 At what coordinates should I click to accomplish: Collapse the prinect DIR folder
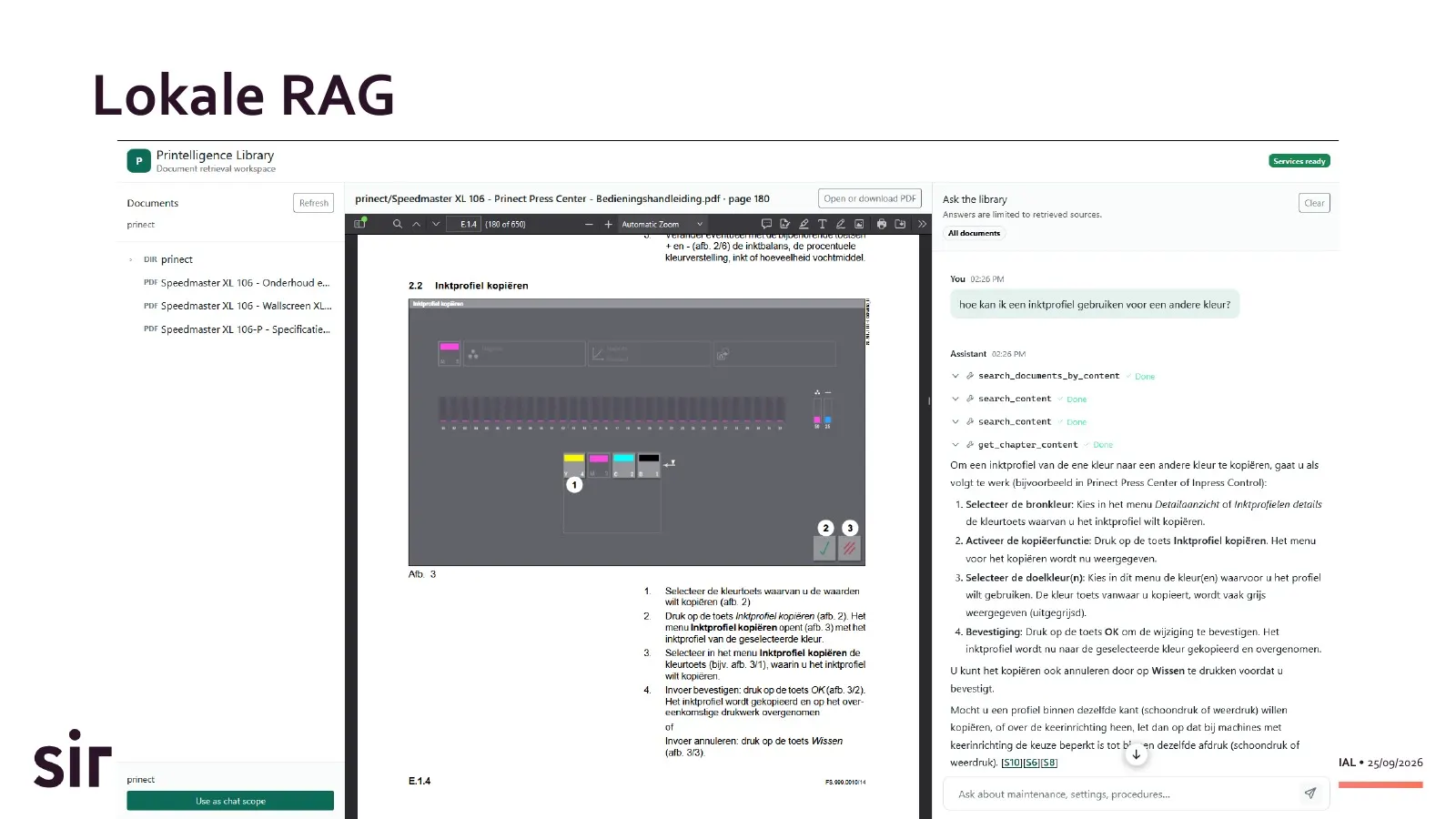point(131,259)
